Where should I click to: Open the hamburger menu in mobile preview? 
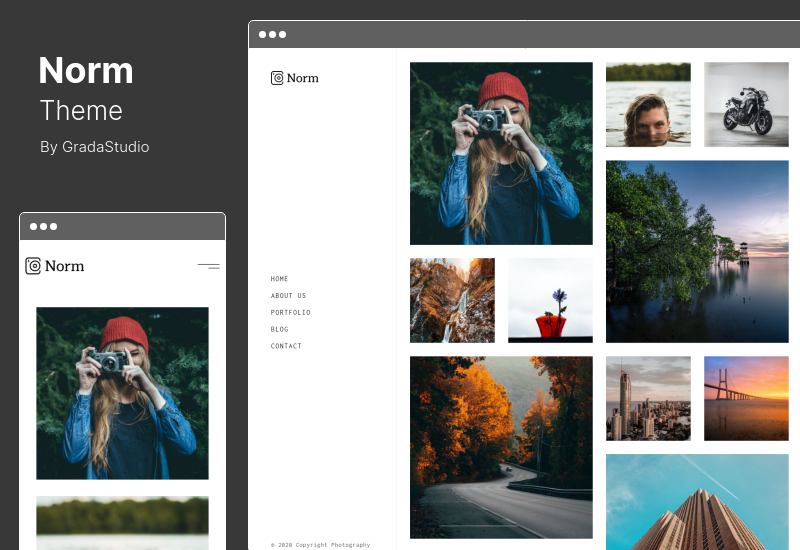(209, 266)
